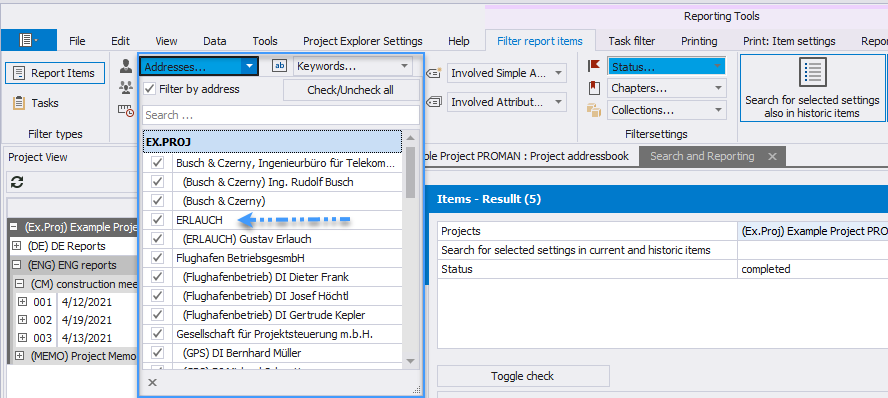Uncheck Flughafen BetriebsgesmbH checkbox
This screenshot has height=398, width=888.
(x=158, y=258)
